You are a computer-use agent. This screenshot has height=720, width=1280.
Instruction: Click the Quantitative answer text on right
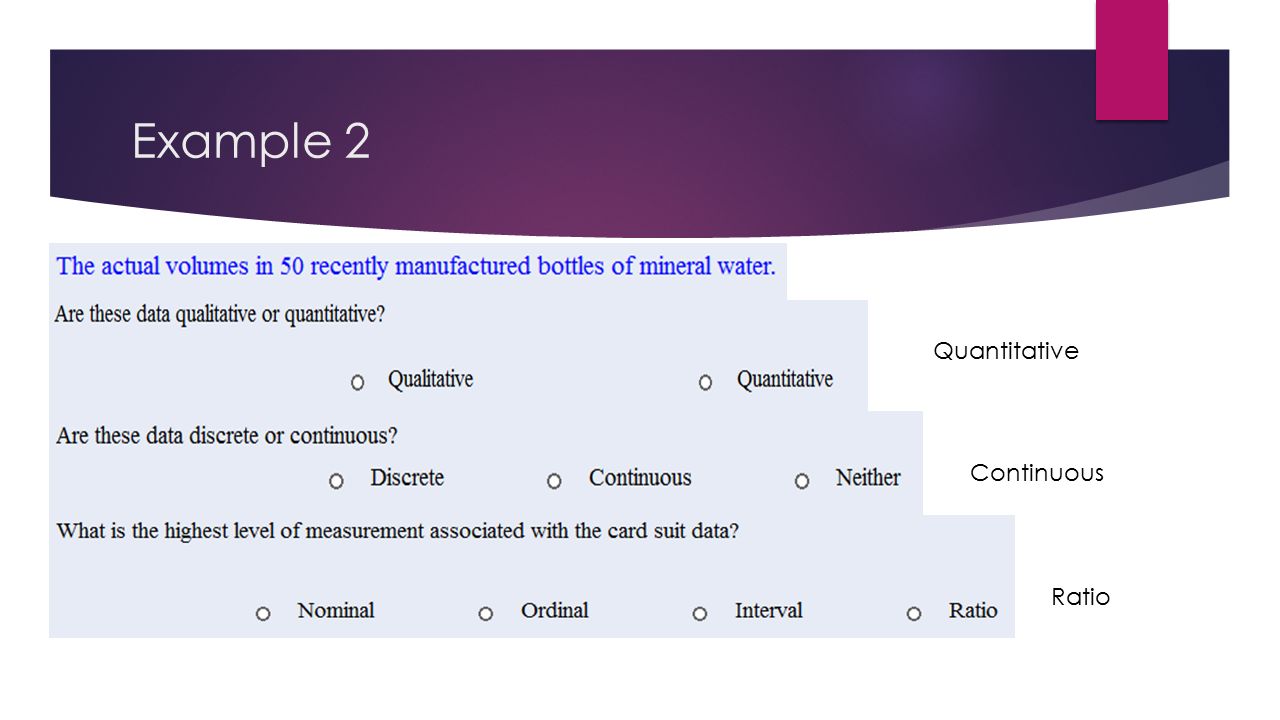pos(1006,351)
